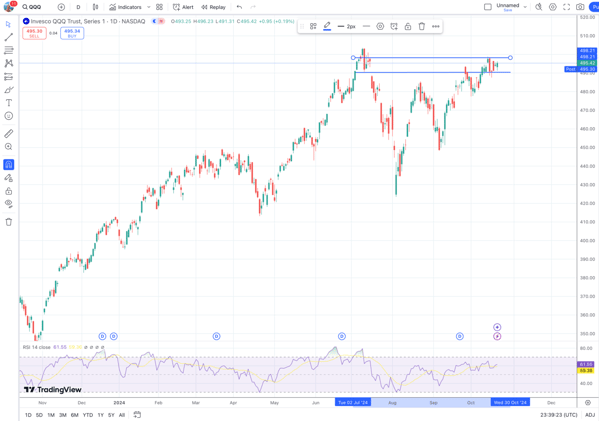Expand the favorite indicators dropdown arrow

pos(149,7)
